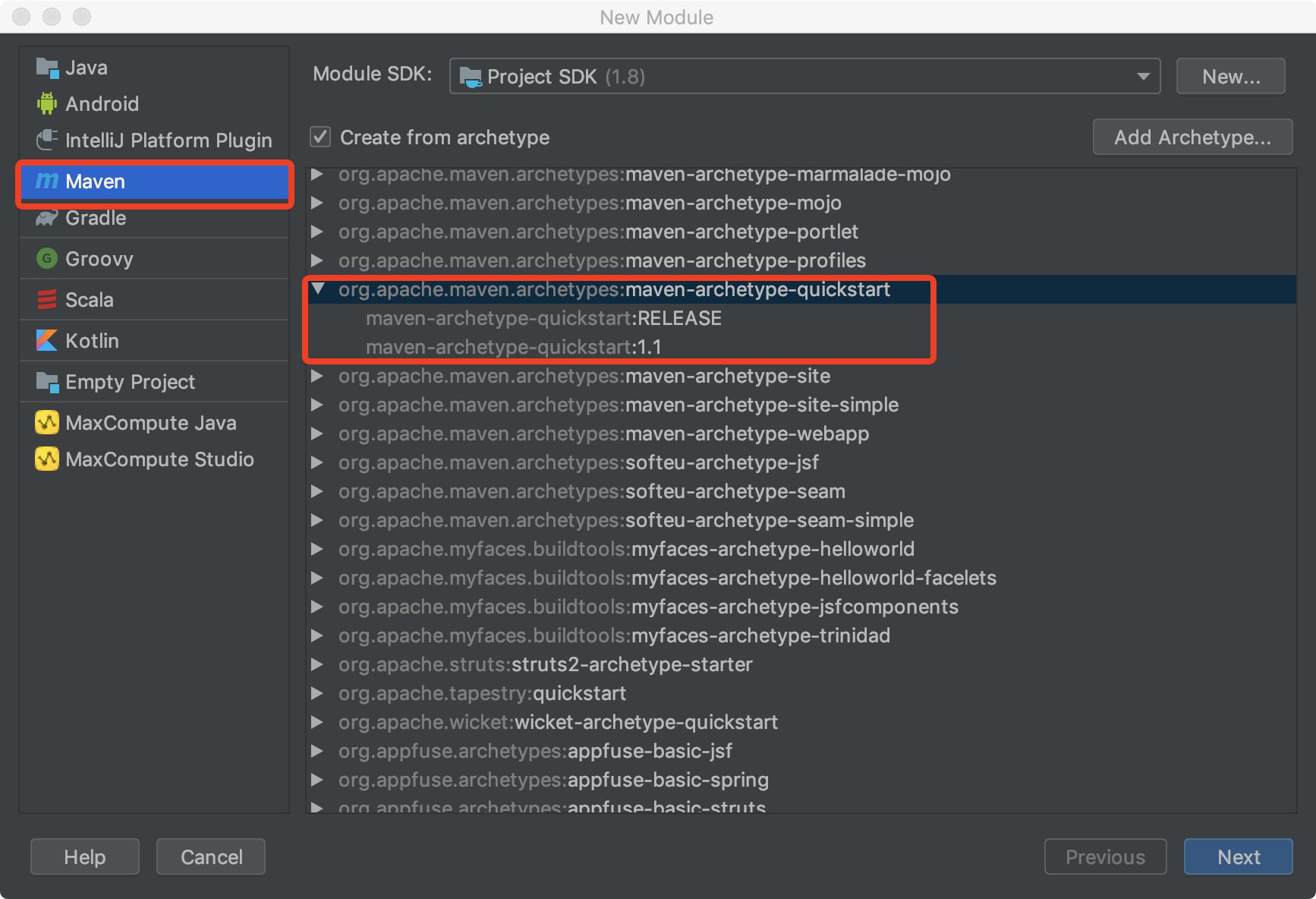Click the MaxCompute Java icon

(x=47, y=422)
